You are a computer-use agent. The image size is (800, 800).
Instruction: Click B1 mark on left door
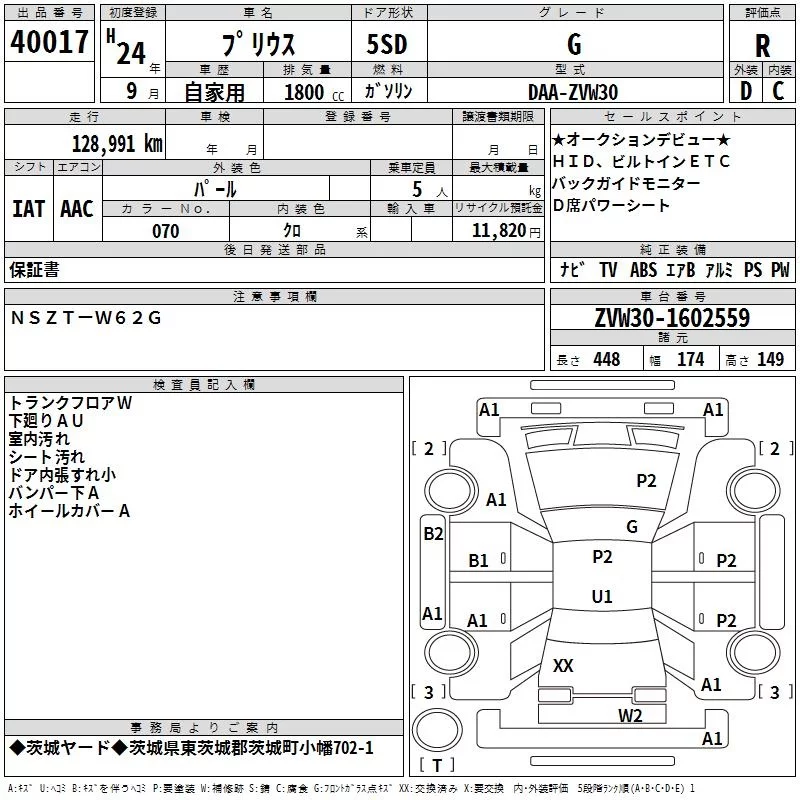click(x=479, y=561)
